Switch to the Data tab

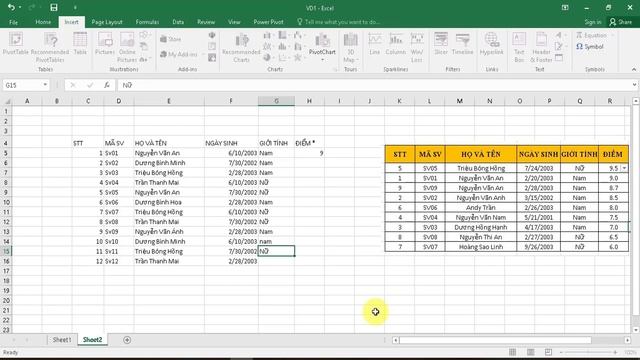click(x=178, y=22)
